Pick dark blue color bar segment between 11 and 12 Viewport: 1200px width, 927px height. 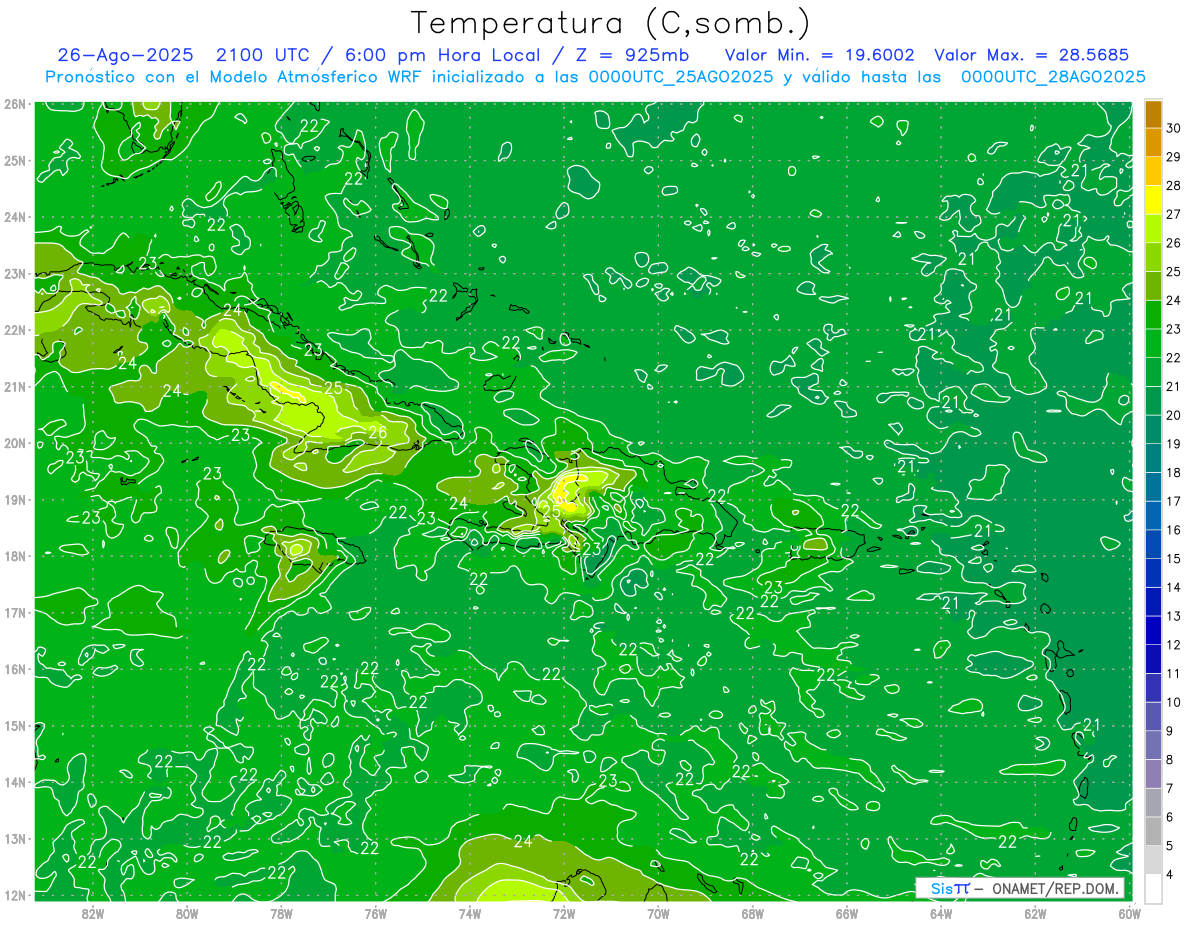coord(1153,659)
